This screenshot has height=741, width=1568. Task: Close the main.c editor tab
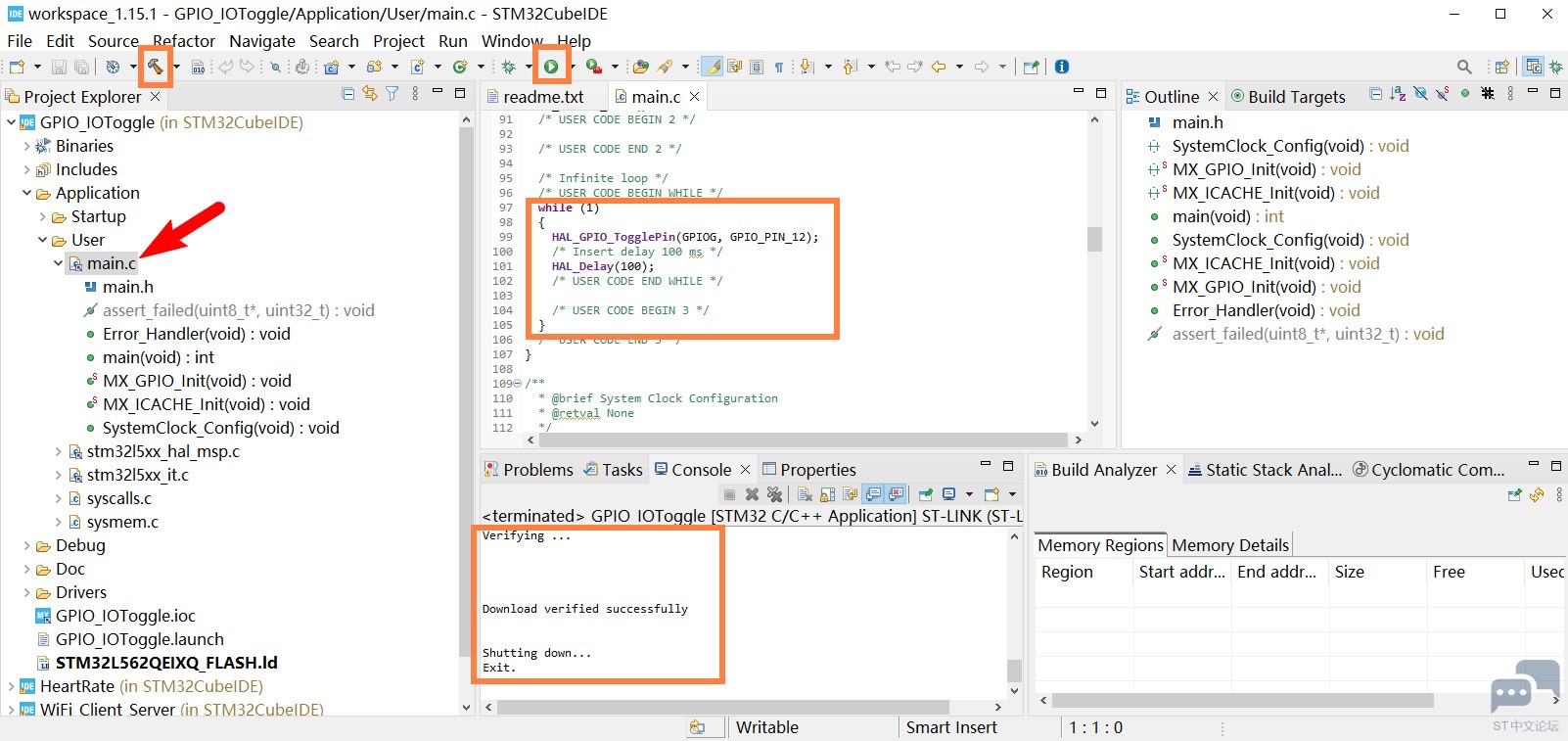click(x=694, y=97)
